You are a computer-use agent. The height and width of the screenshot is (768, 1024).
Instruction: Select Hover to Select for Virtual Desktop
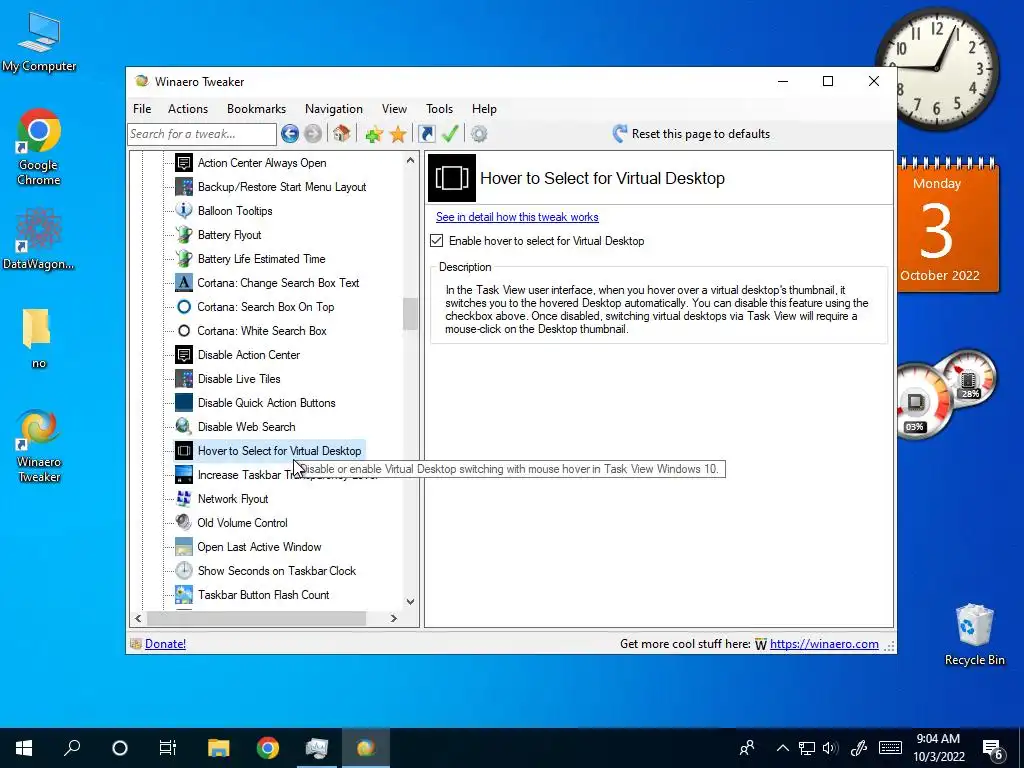point(279,451)
